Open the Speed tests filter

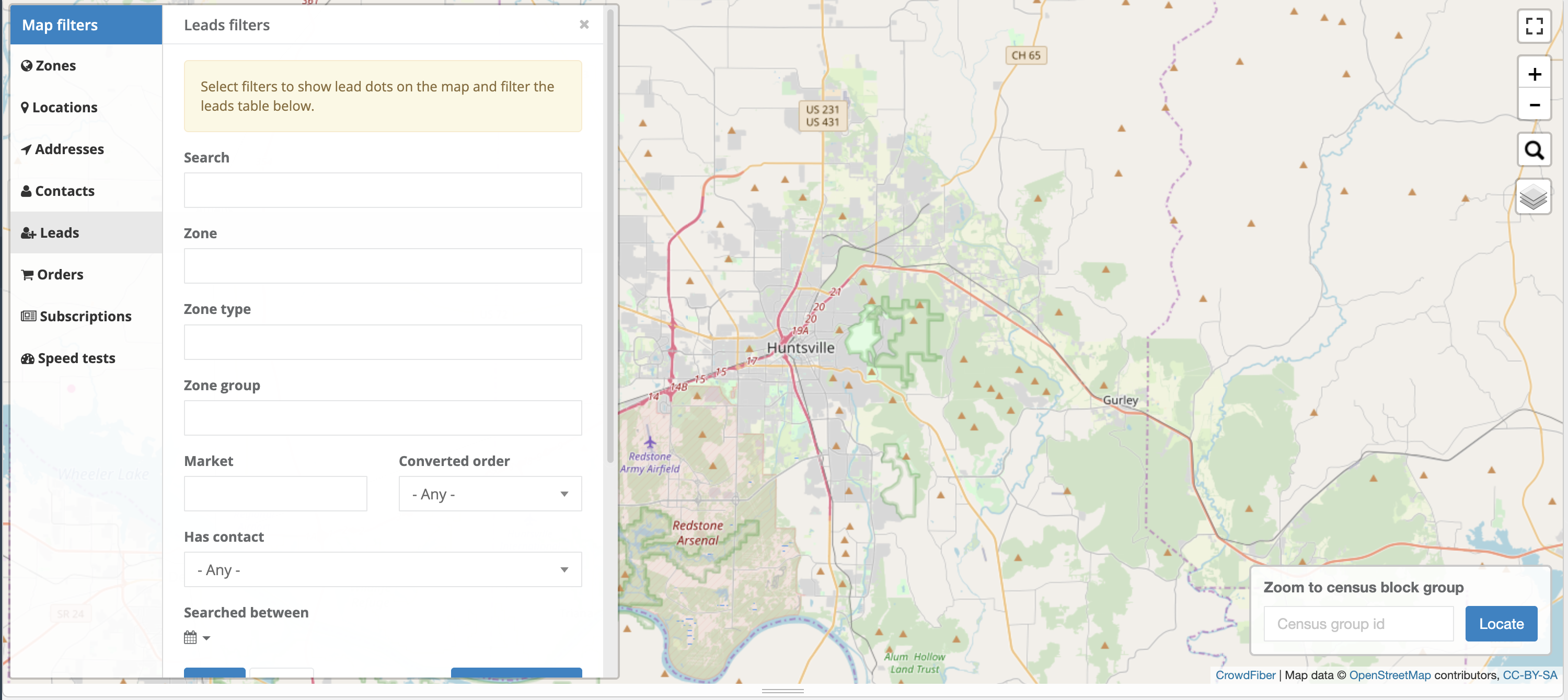tap(68, 358)
